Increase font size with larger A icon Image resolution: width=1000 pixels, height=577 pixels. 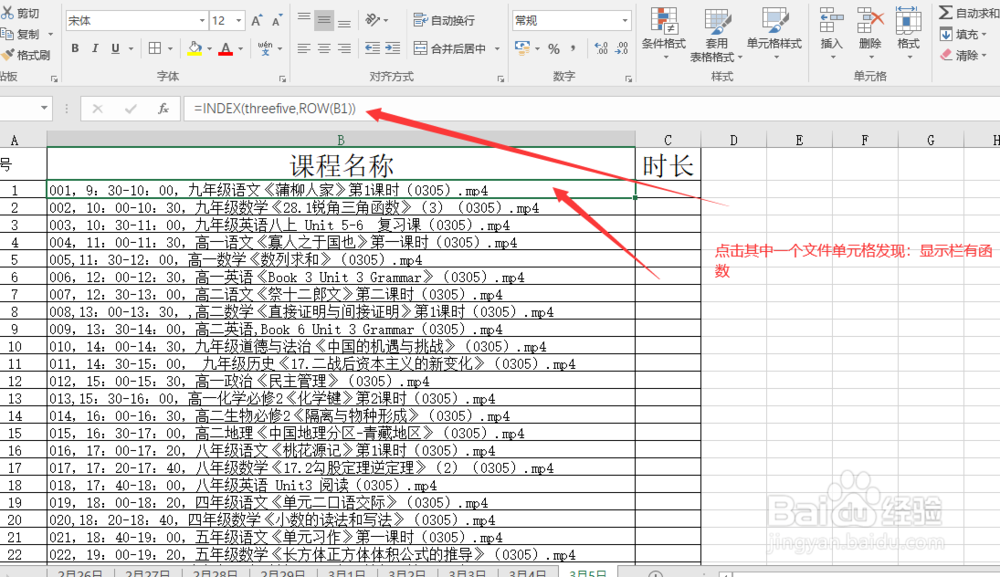[x=256, y=20]
